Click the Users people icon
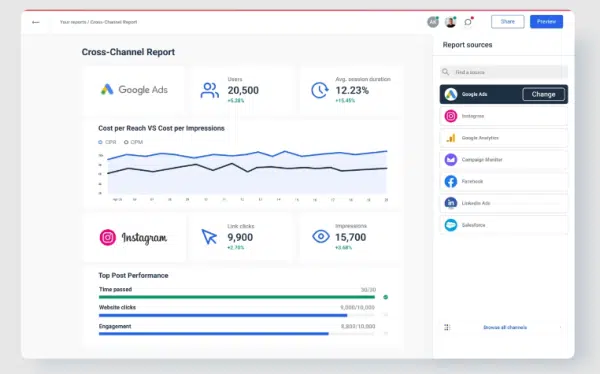The image size is (600, 374). tap(209, 90)
